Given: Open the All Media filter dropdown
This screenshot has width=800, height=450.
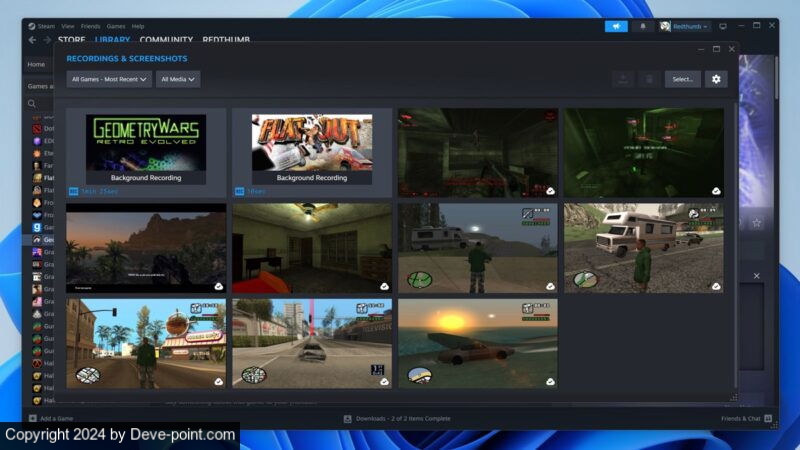Looking at the screenshot, I should [x=178, y=79].
